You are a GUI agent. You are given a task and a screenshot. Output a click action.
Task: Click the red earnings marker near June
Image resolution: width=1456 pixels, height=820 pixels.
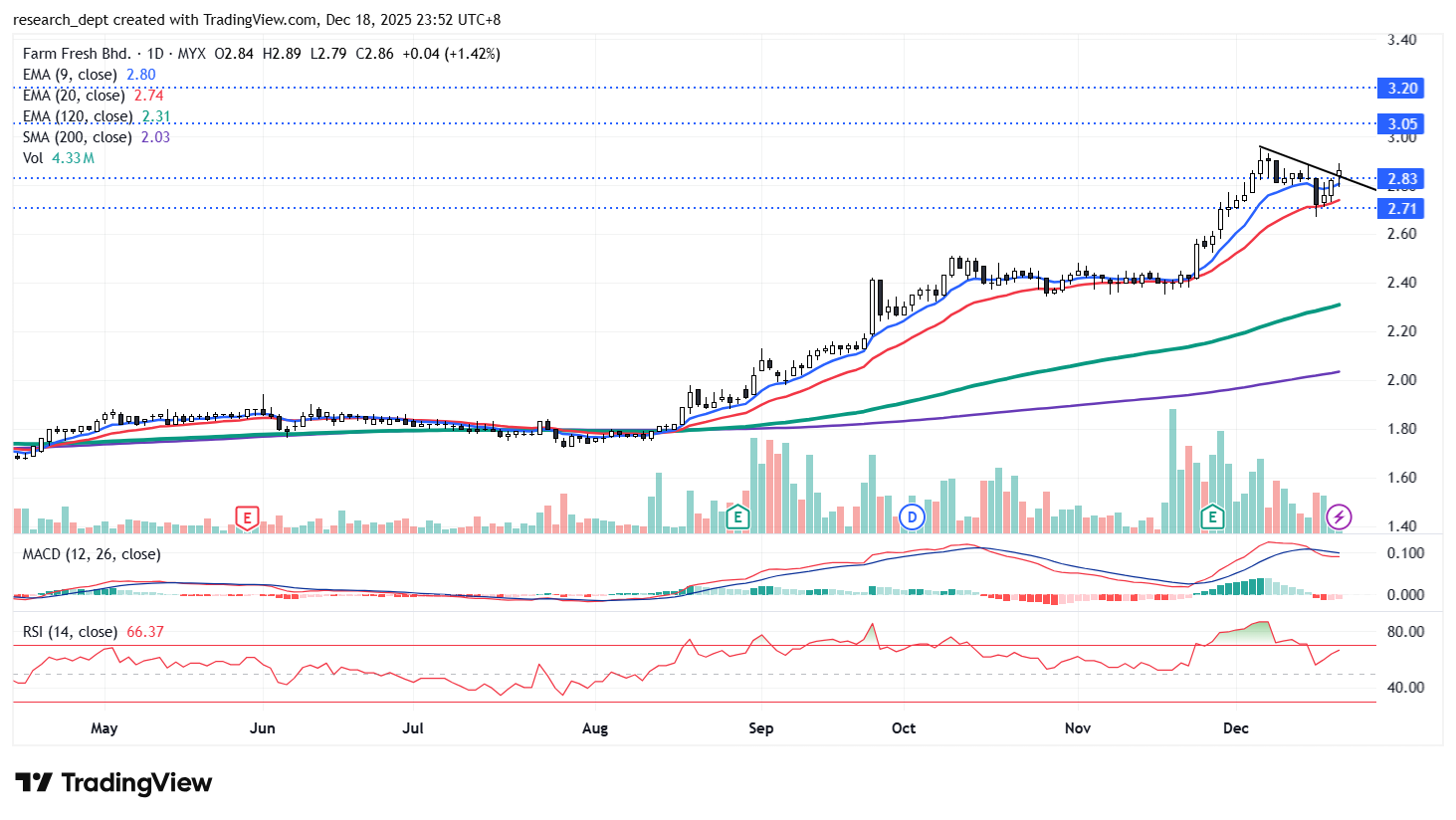(247, 516)
